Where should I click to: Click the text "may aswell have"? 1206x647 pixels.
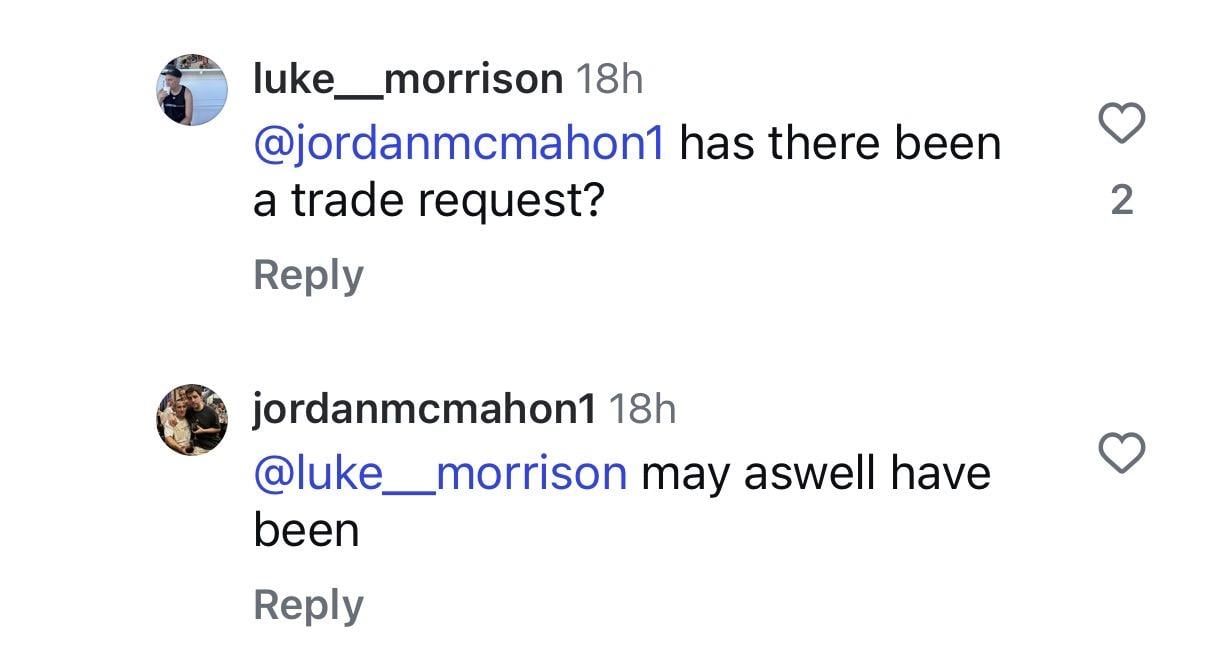(x=815, y=473)
